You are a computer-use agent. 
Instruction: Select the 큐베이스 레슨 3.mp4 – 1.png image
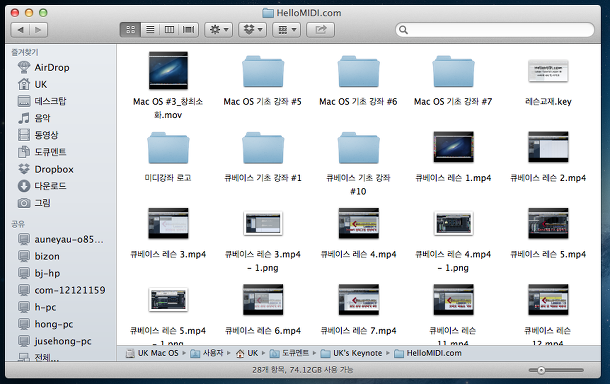tap(263, 223)
